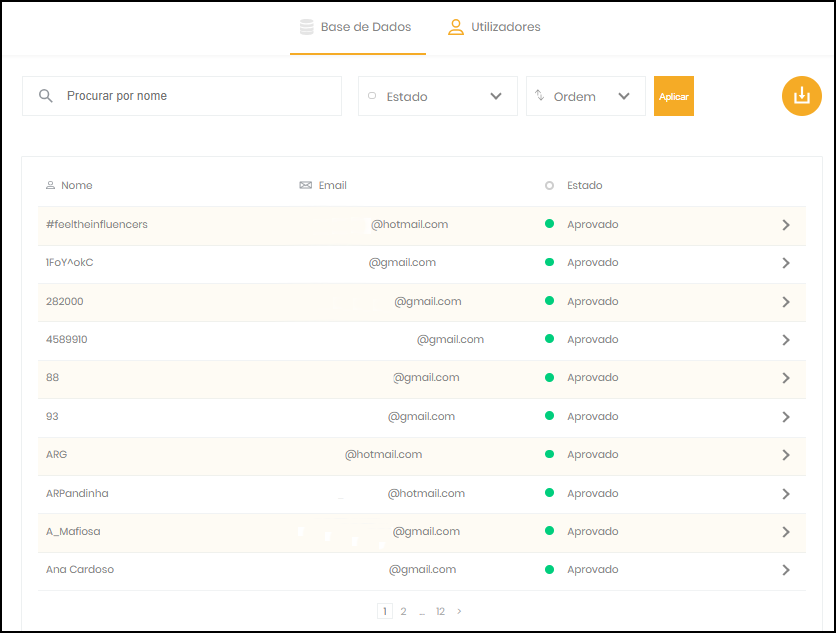The width and height of the screenshot is (836, 633).
Task: Go to page 2 of results
Action: click(x=403, y=611)
